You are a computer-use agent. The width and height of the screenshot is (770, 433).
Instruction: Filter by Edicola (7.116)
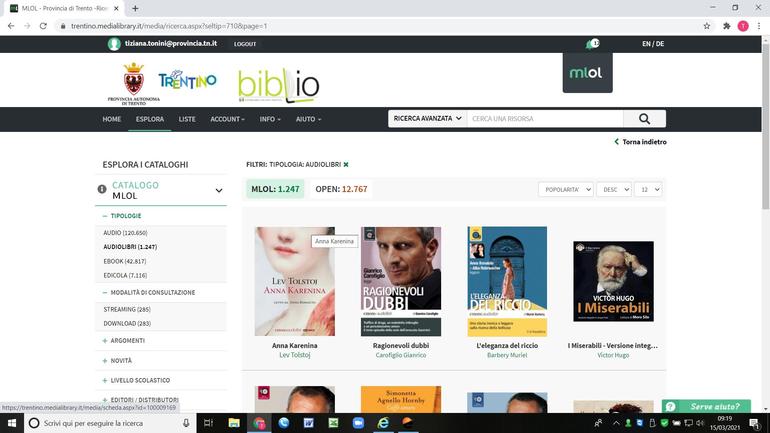pos(125,275)
